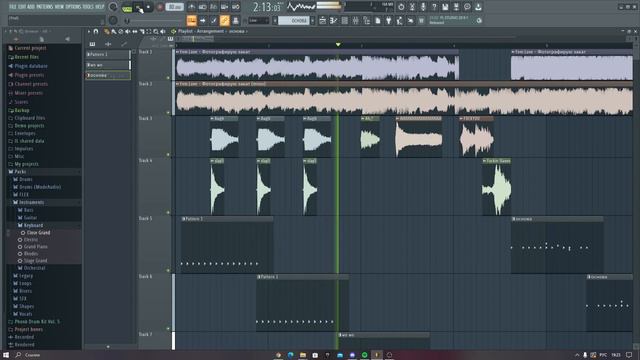The height and width of the screenshot is (360, 640).
Task: Mute Track 1 with its green dot
Action: [168, 78]
